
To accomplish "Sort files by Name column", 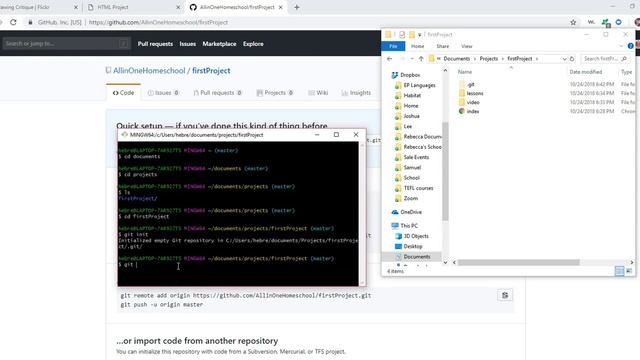I will pos(465,72).
